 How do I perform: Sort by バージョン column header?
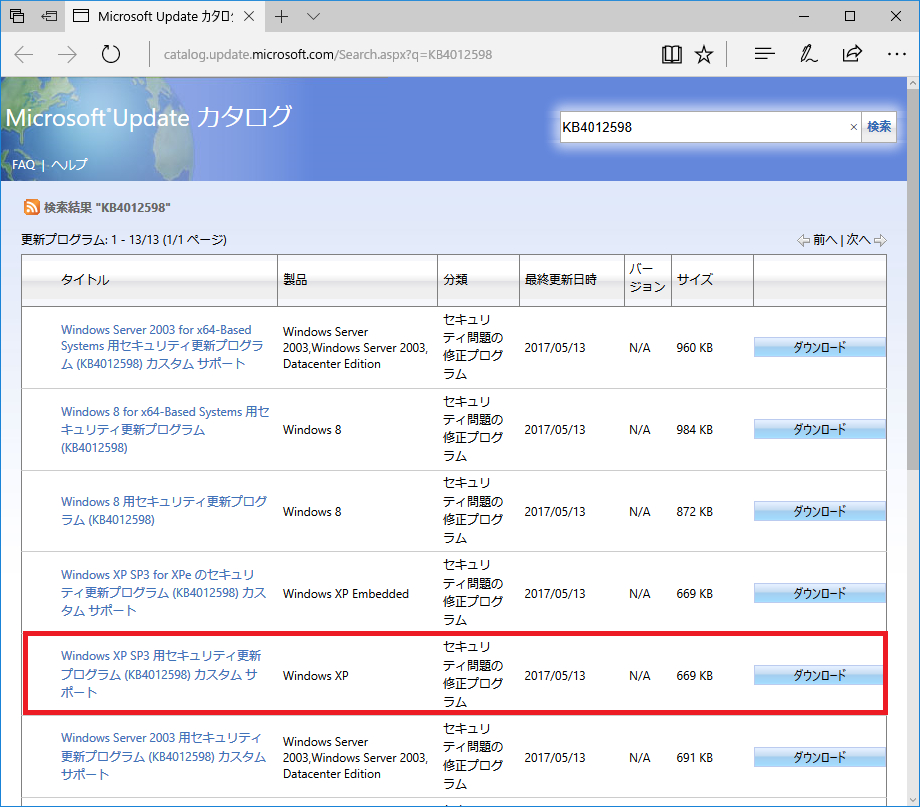[647, 278]
